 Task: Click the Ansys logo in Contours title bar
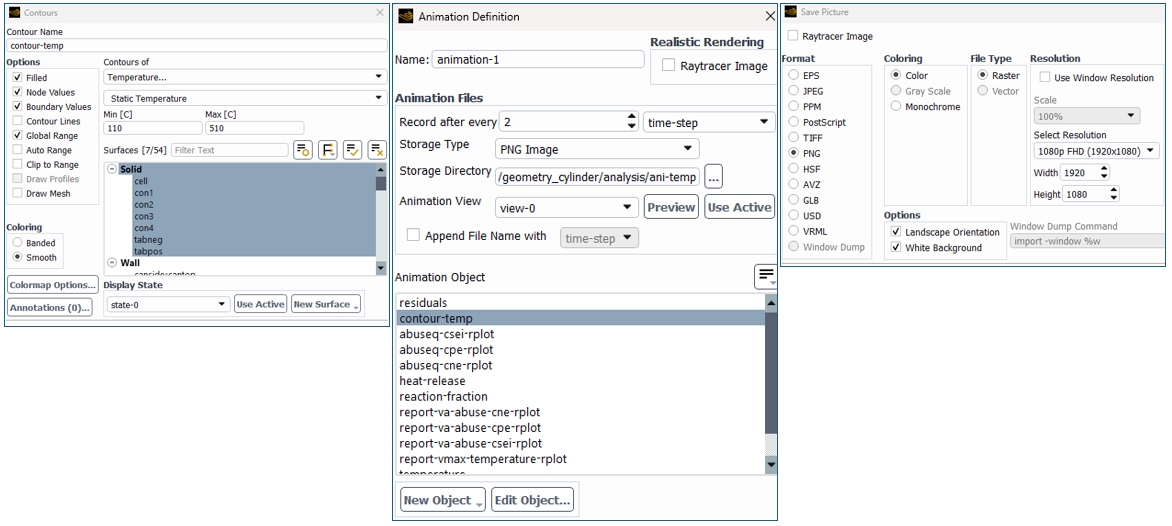coord(15,13)
